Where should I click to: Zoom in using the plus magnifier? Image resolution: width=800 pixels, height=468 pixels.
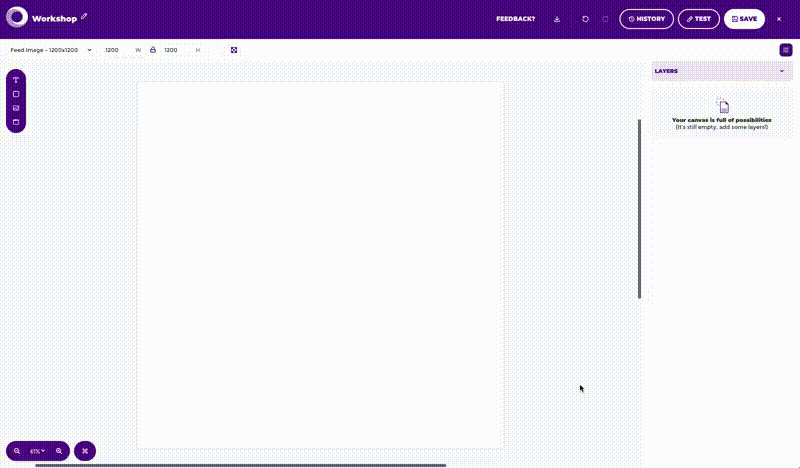point(59,451)
